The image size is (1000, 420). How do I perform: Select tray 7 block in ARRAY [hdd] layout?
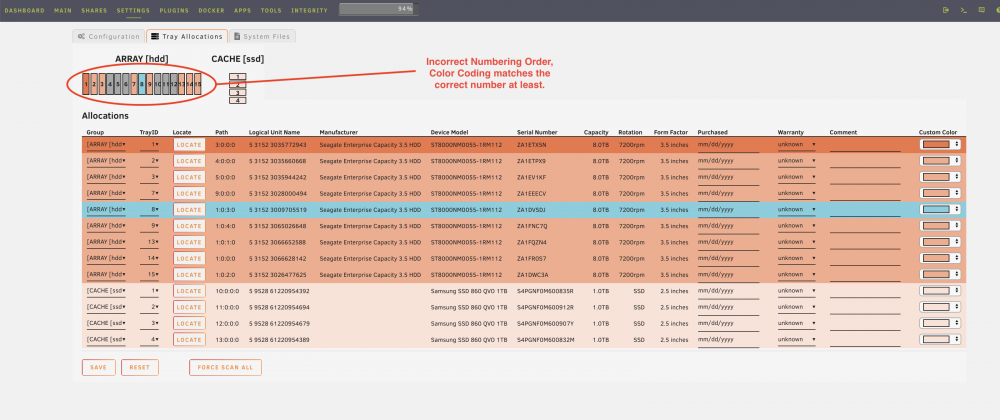(134, 84)
